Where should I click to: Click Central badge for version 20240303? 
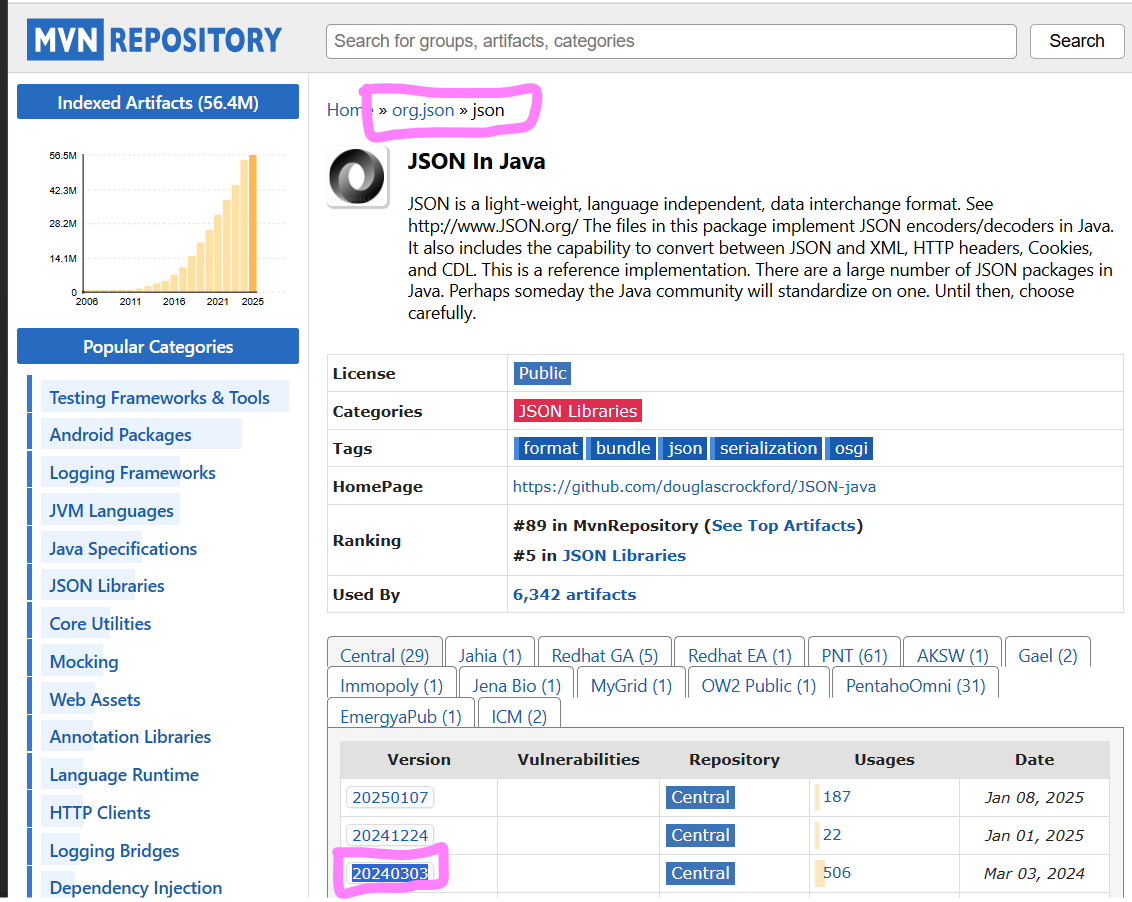[x=700, y=873]
